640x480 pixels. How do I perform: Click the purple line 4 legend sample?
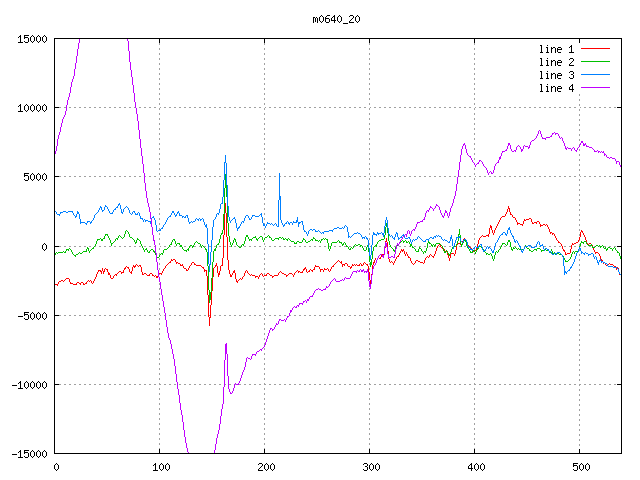[x=596, y=88]
